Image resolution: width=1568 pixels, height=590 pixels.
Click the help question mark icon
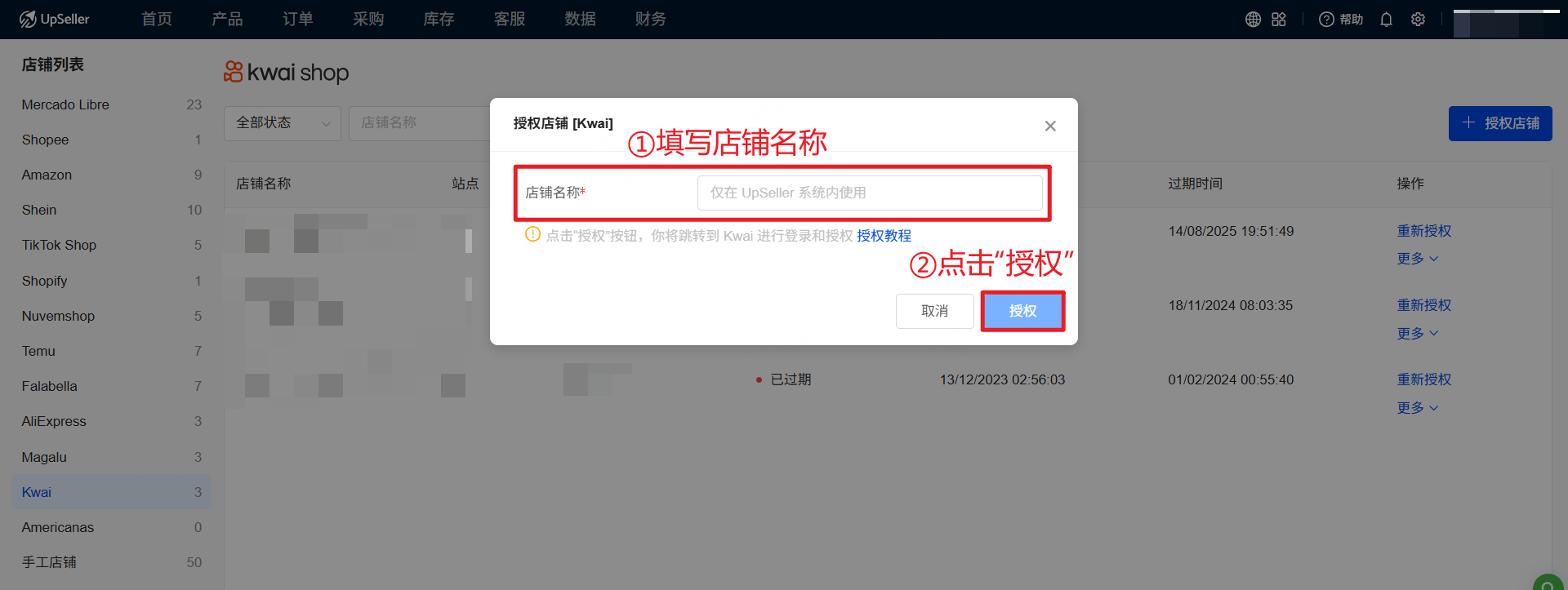coord(1326,19)
